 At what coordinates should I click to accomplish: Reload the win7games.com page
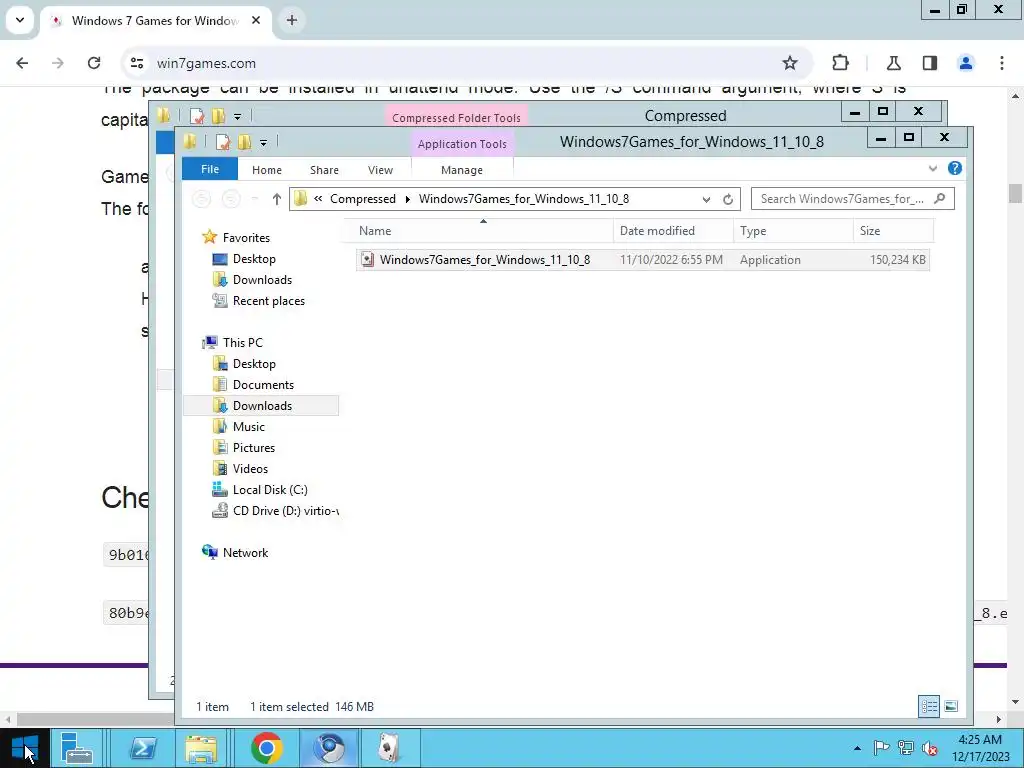pos(94,63)
